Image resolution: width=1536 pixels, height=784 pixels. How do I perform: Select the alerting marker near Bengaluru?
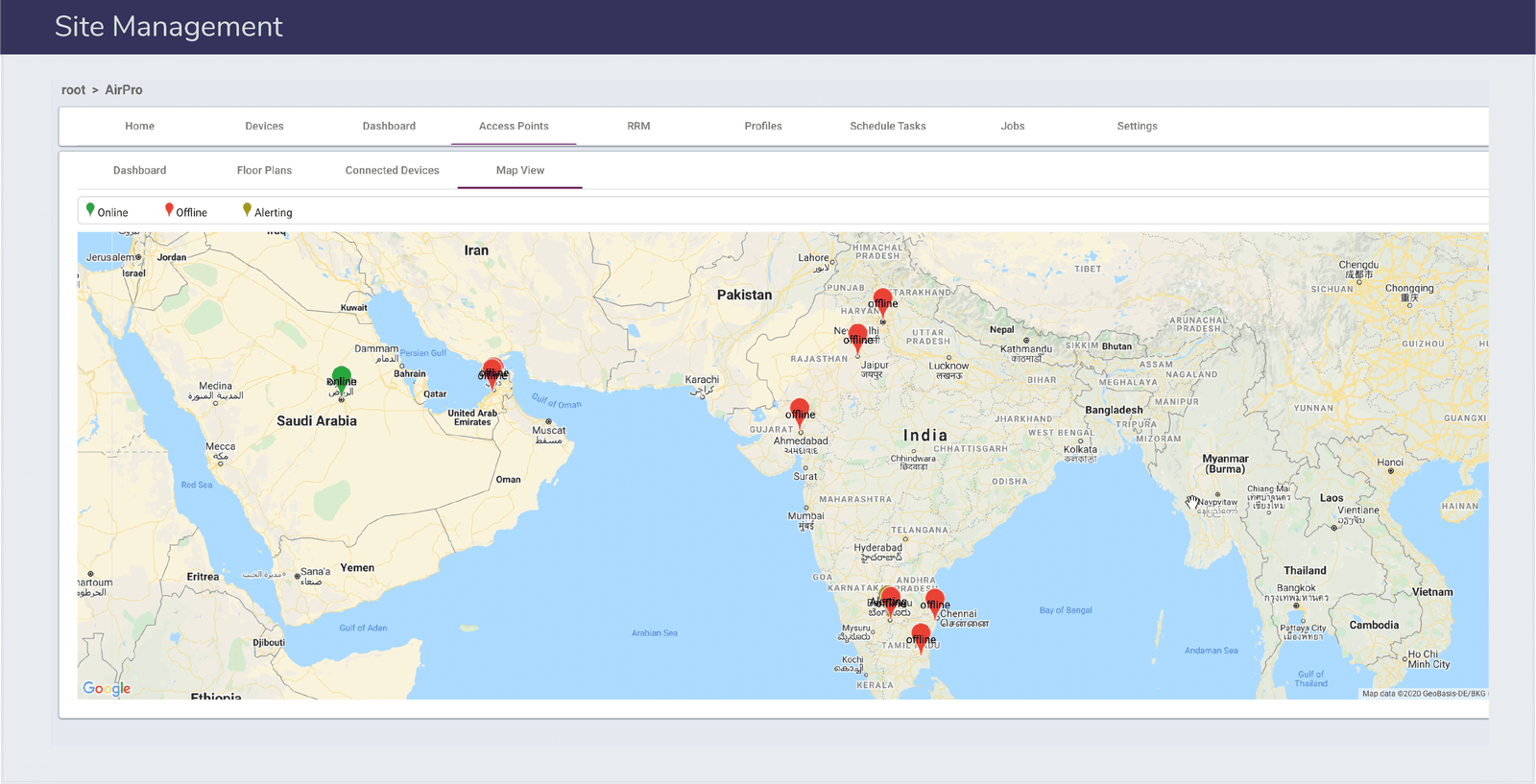click(x=889, y=599)
